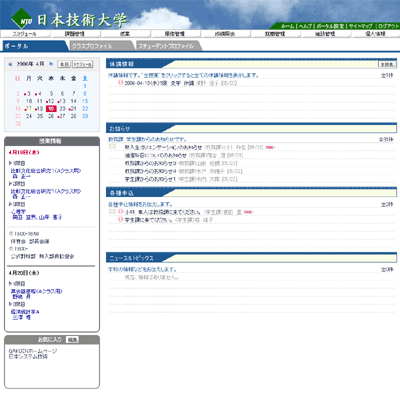Viewport: 400px width, 393px height.
Task: Click alert icon beside 2006-04-19 cancellation entry
Action: point(121,82)
